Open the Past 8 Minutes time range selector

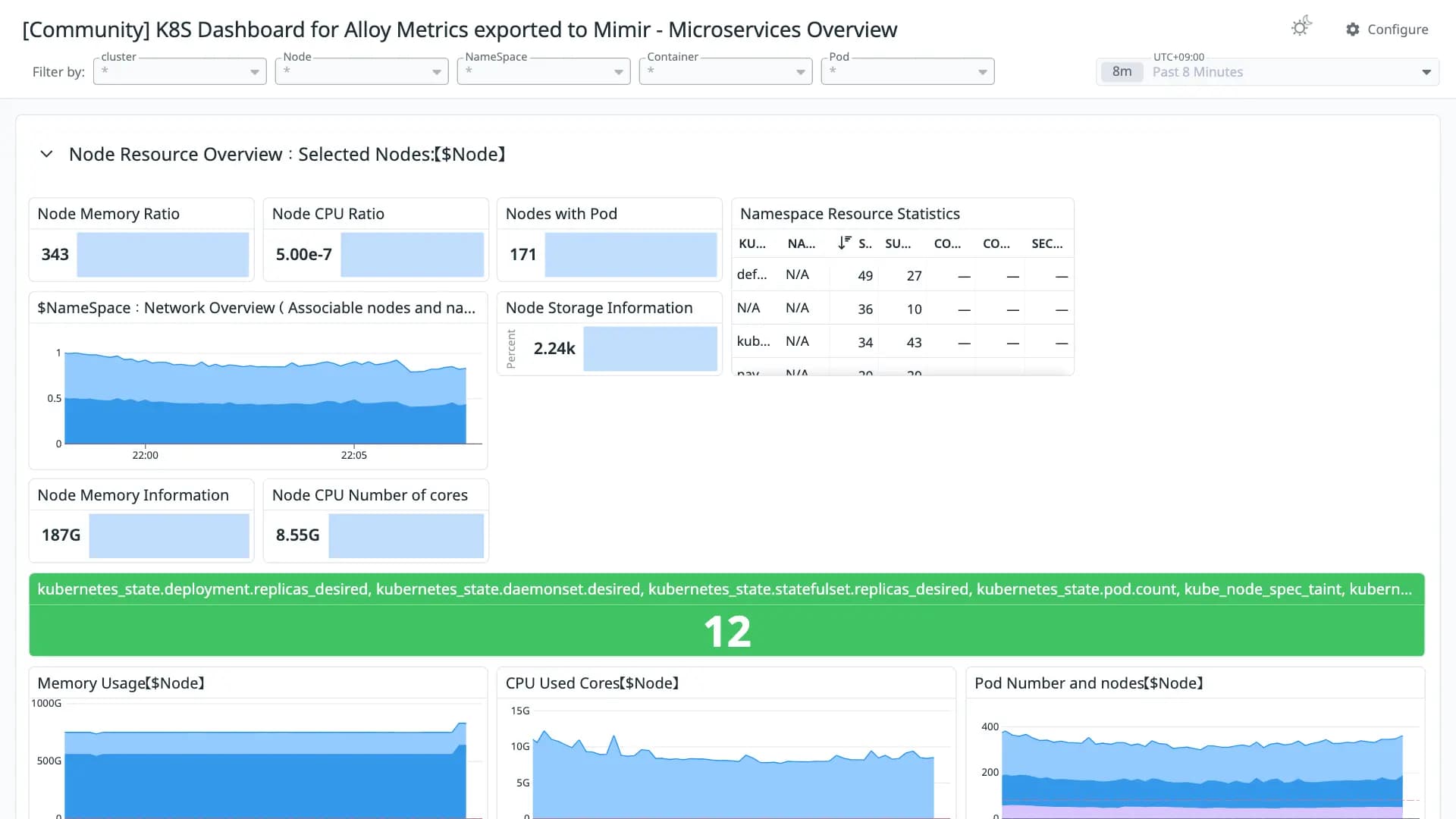coord(1267,72)
